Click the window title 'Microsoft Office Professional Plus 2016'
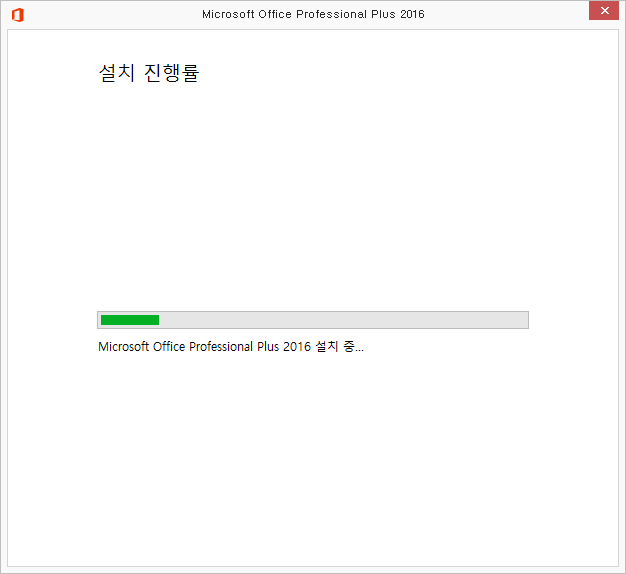Image resolution: width=626 pixels, height=574 pixels. (x=313, y=14)
